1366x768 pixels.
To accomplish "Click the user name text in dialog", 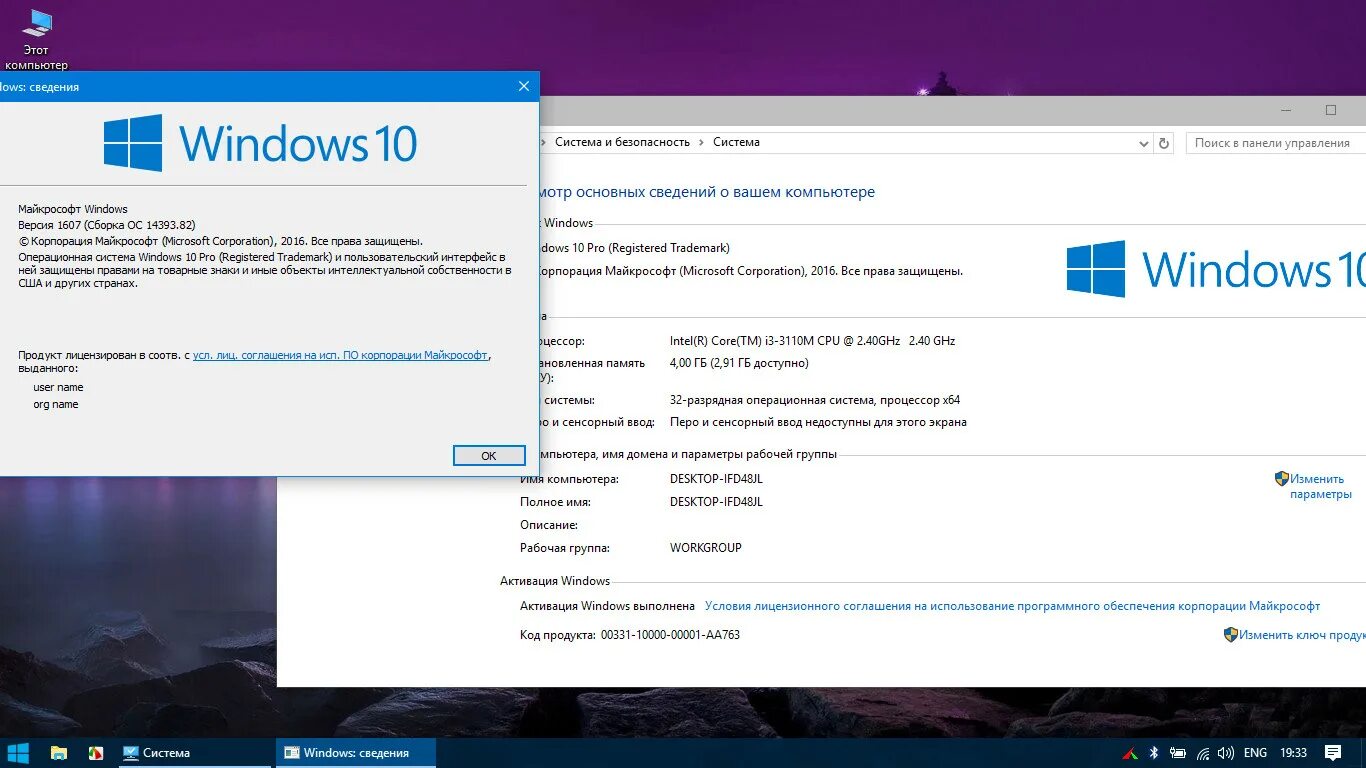I will tap(58, 387).
